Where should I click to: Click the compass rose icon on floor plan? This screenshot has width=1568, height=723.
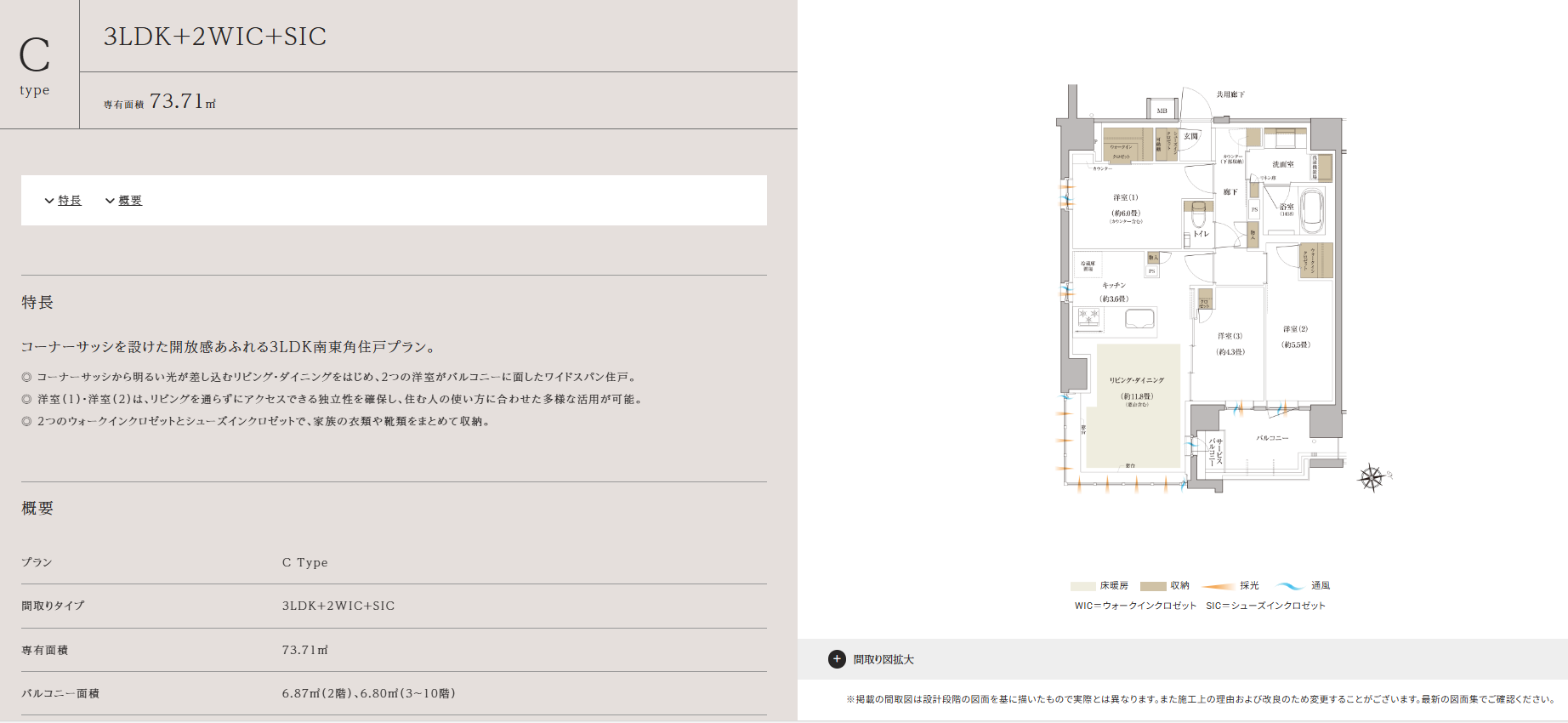1372,478
